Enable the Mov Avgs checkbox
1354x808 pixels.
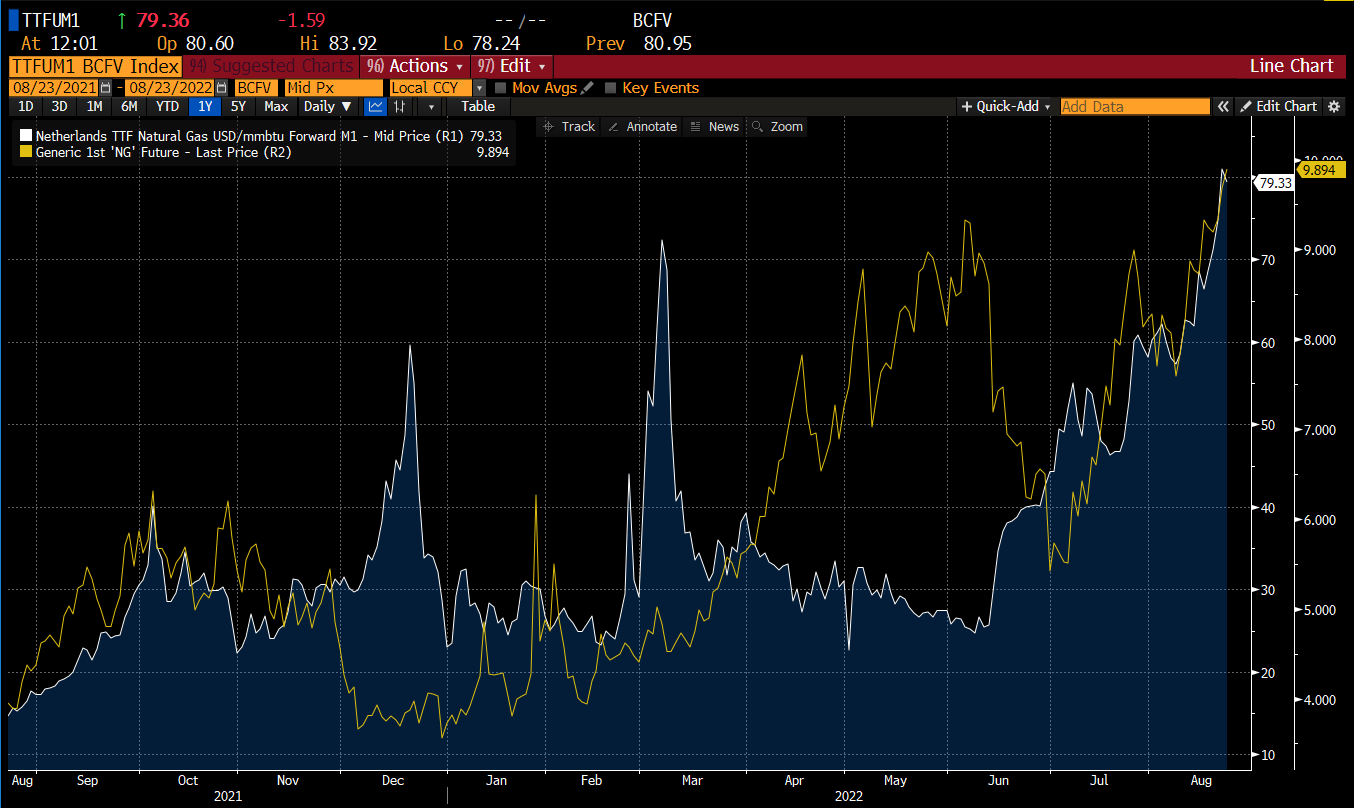tap(501, 88)
